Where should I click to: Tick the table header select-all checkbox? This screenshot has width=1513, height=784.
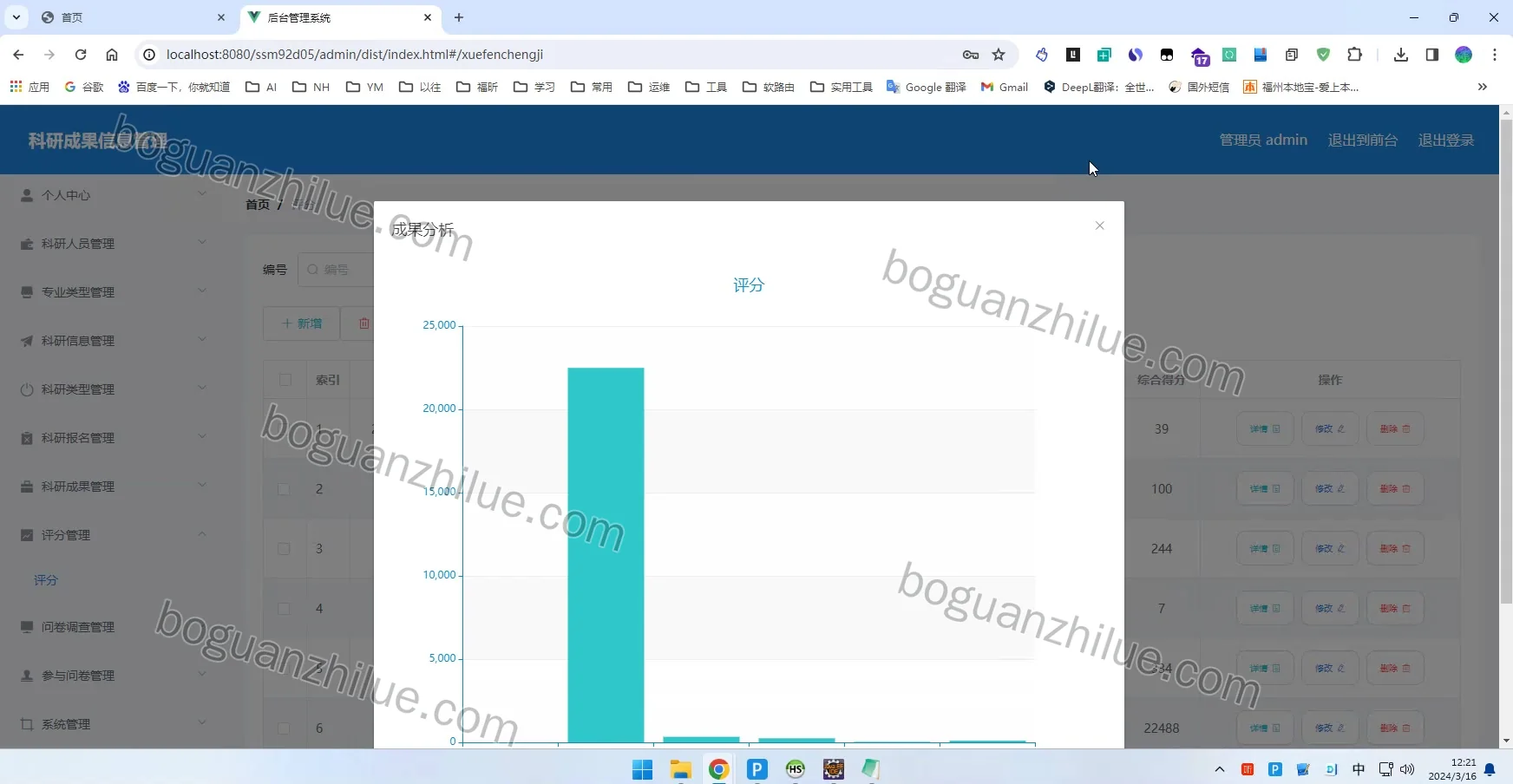click(x=285, y=380)
